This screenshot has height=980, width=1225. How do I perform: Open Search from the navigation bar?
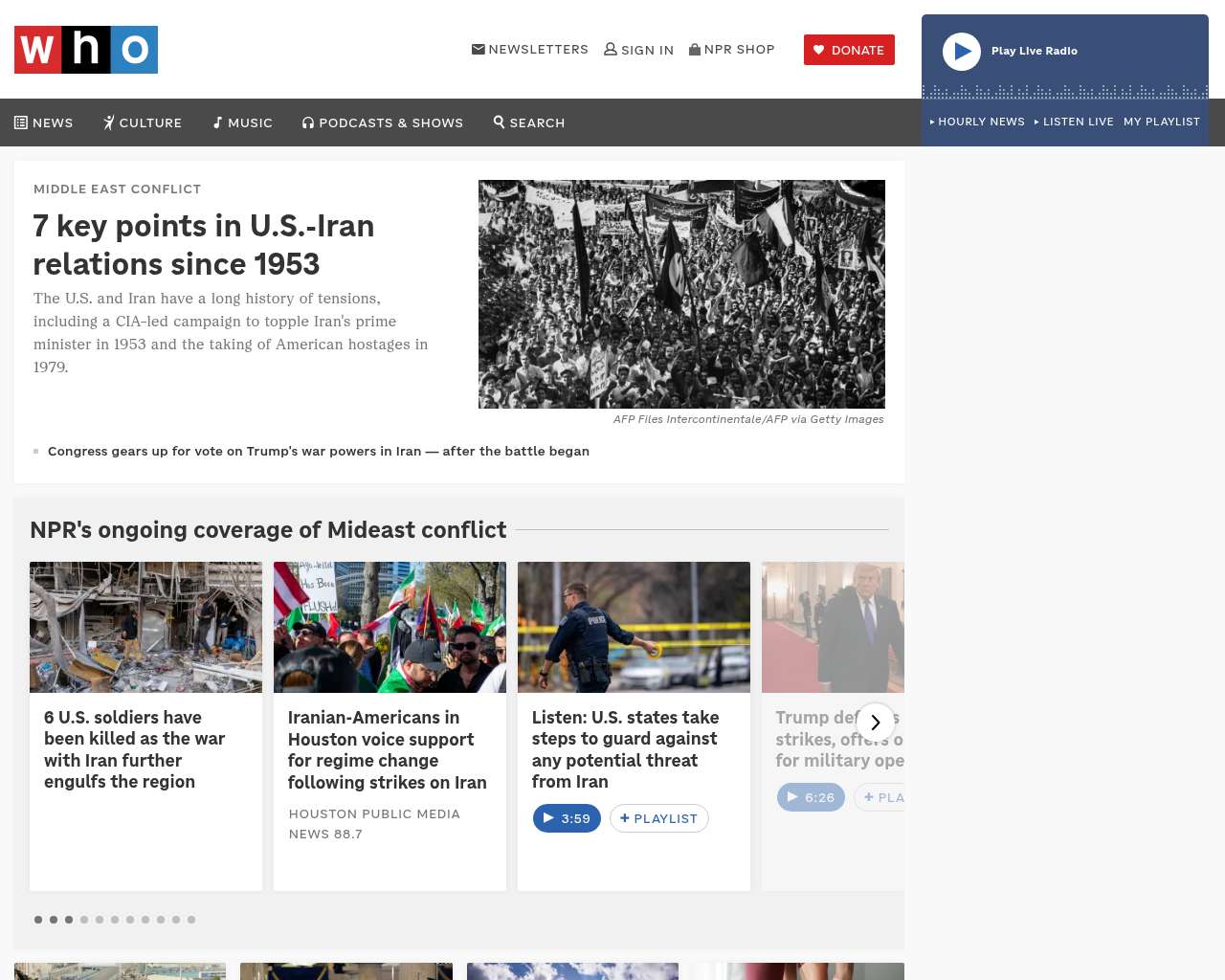pos(529,122)
